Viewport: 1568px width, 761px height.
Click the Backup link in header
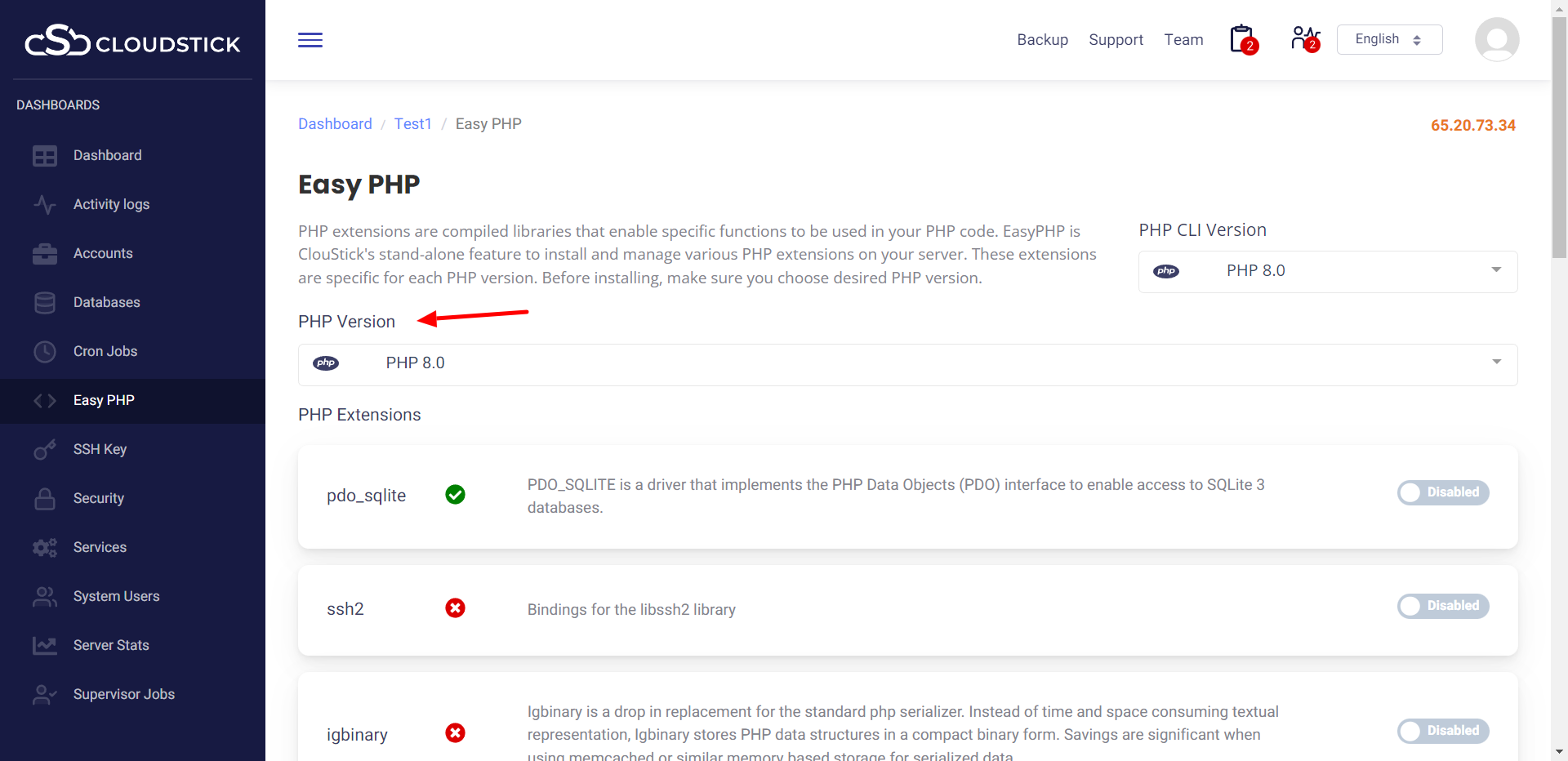1042,40
